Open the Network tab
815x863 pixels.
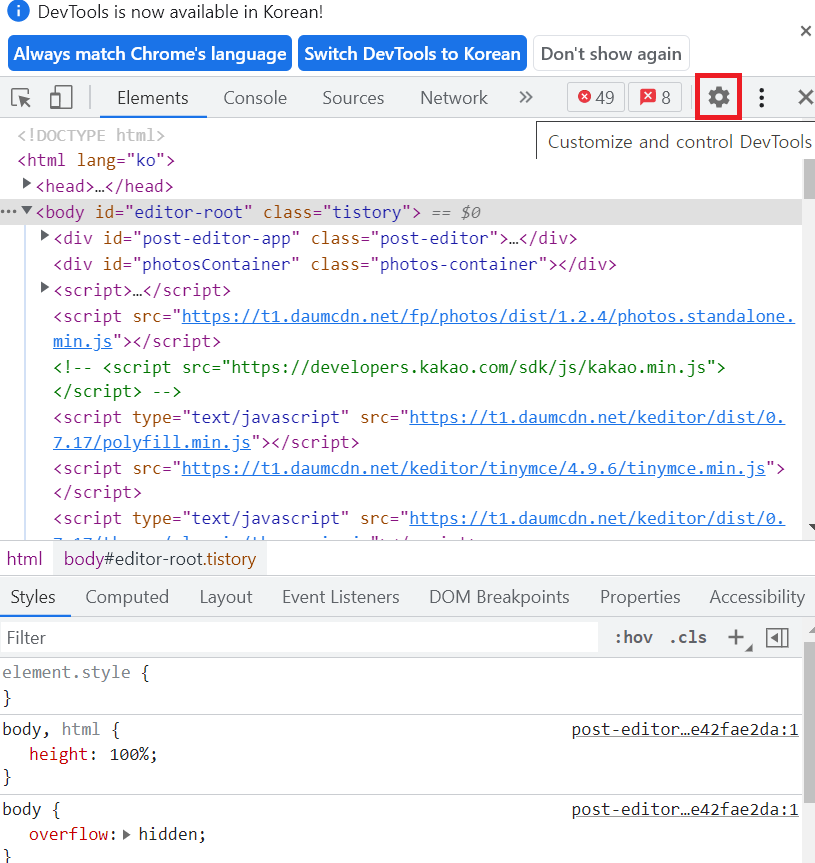(453, 98)
